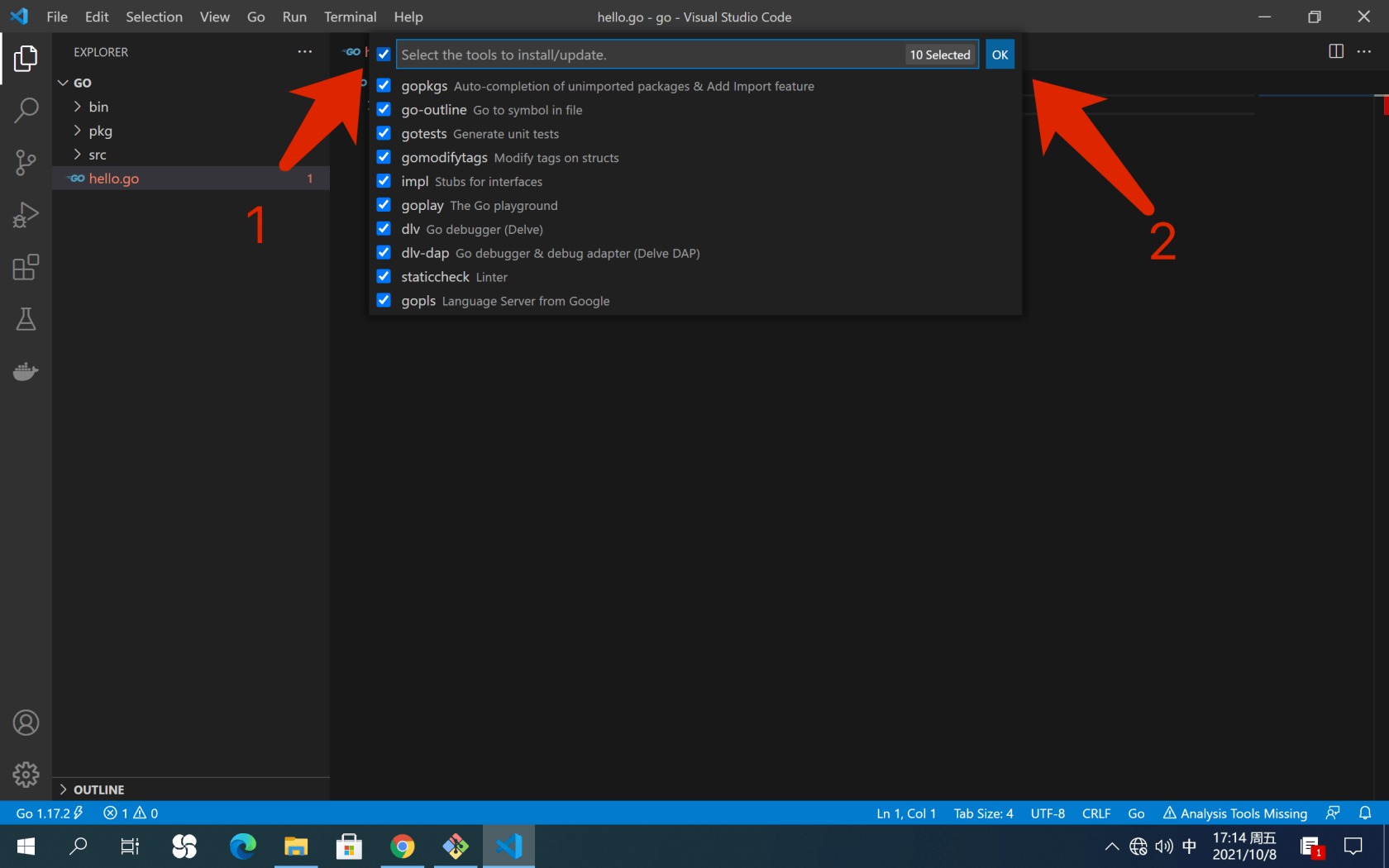Open the Accounts icon
This screenshot has width=1389, height=868.
[26, 723]
